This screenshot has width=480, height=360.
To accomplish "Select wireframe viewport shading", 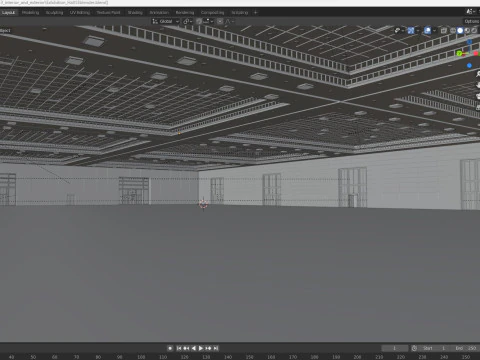I will (453, 31).
